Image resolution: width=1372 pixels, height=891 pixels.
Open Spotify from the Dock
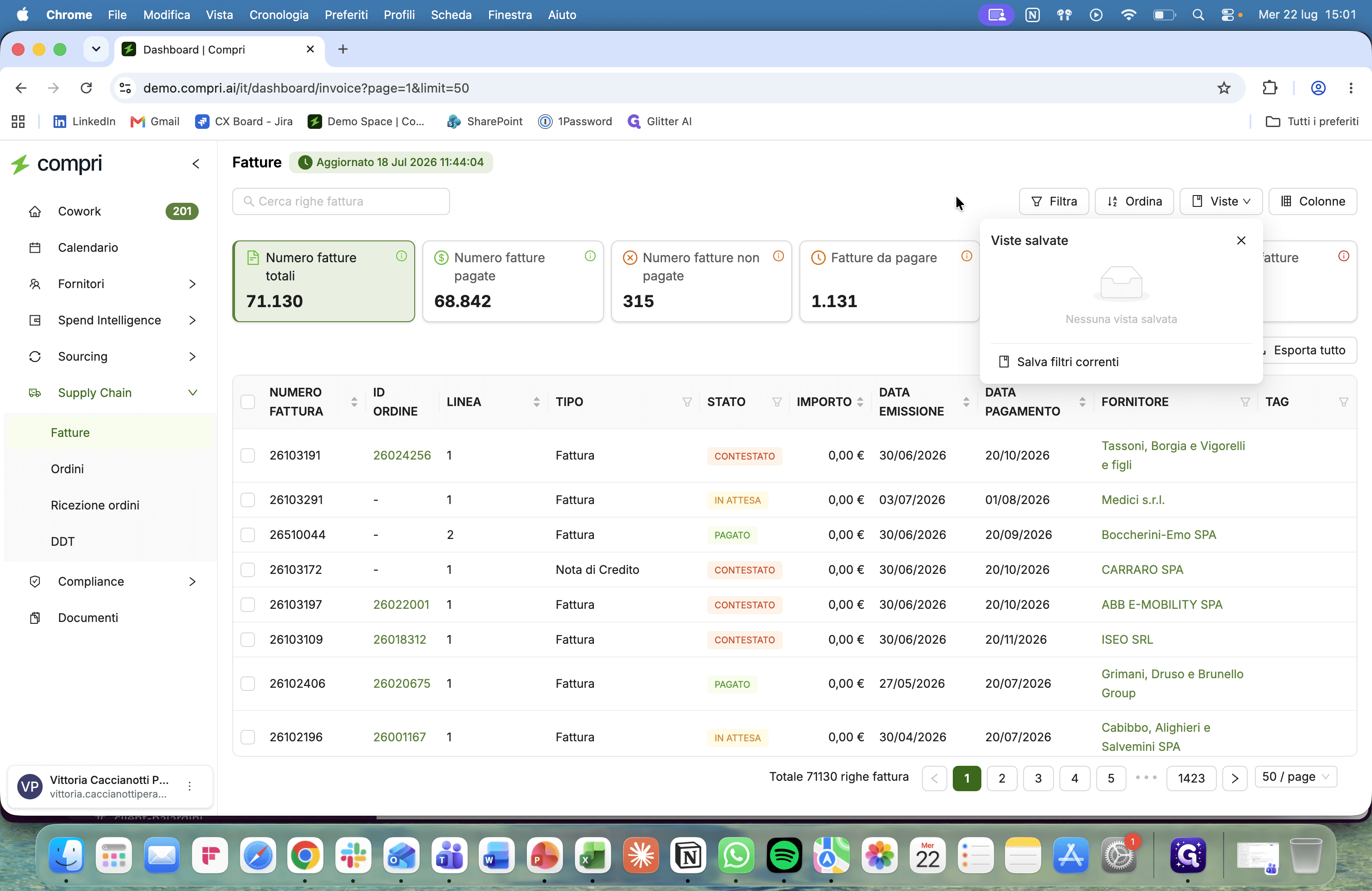coord(784,856)
